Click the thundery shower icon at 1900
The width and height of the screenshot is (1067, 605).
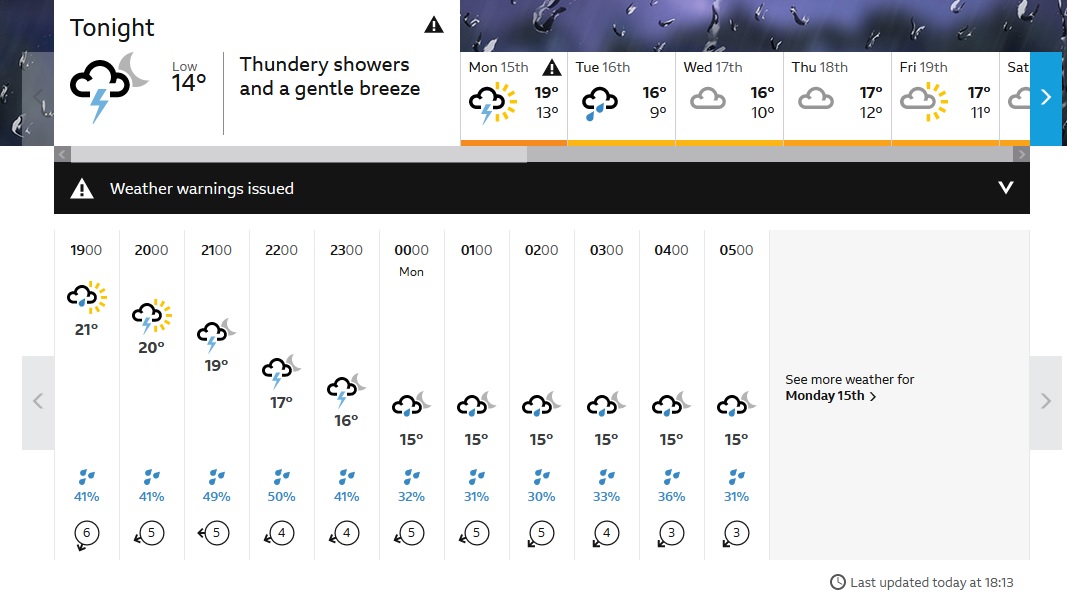[x=86, y=297]
